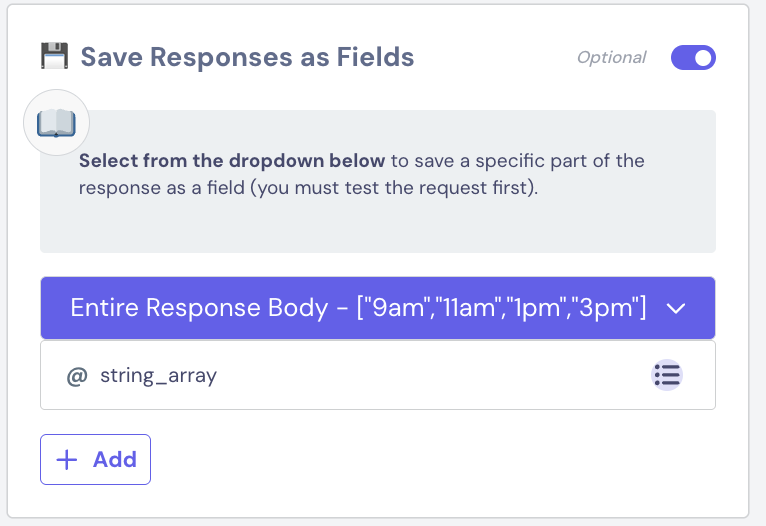
Task: Click the white chevron arrow on dropdown
Action: coord(676,309)
